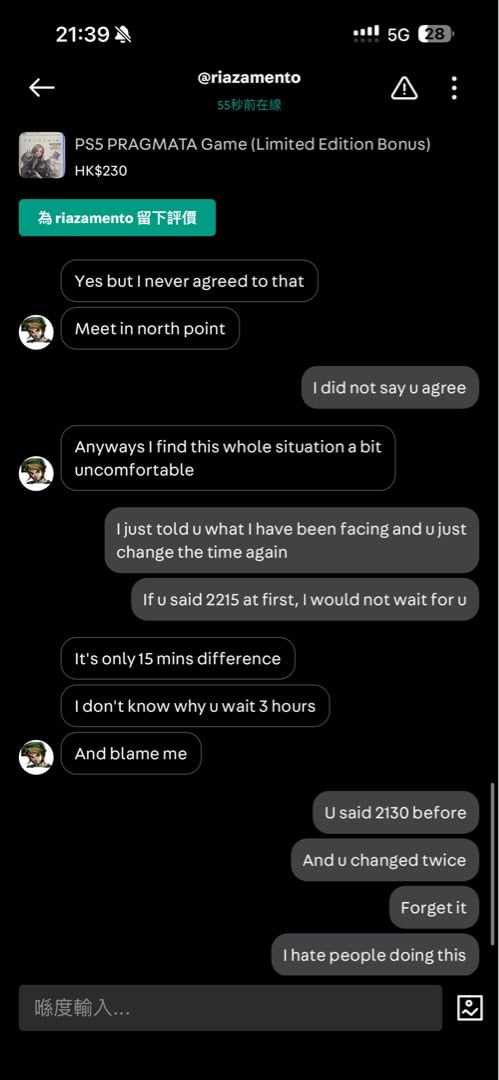Tap the avatar beside 'Meet in north point'
Image resolution: width=499 pixels, height=1080 pixels.
click(36, 332)
